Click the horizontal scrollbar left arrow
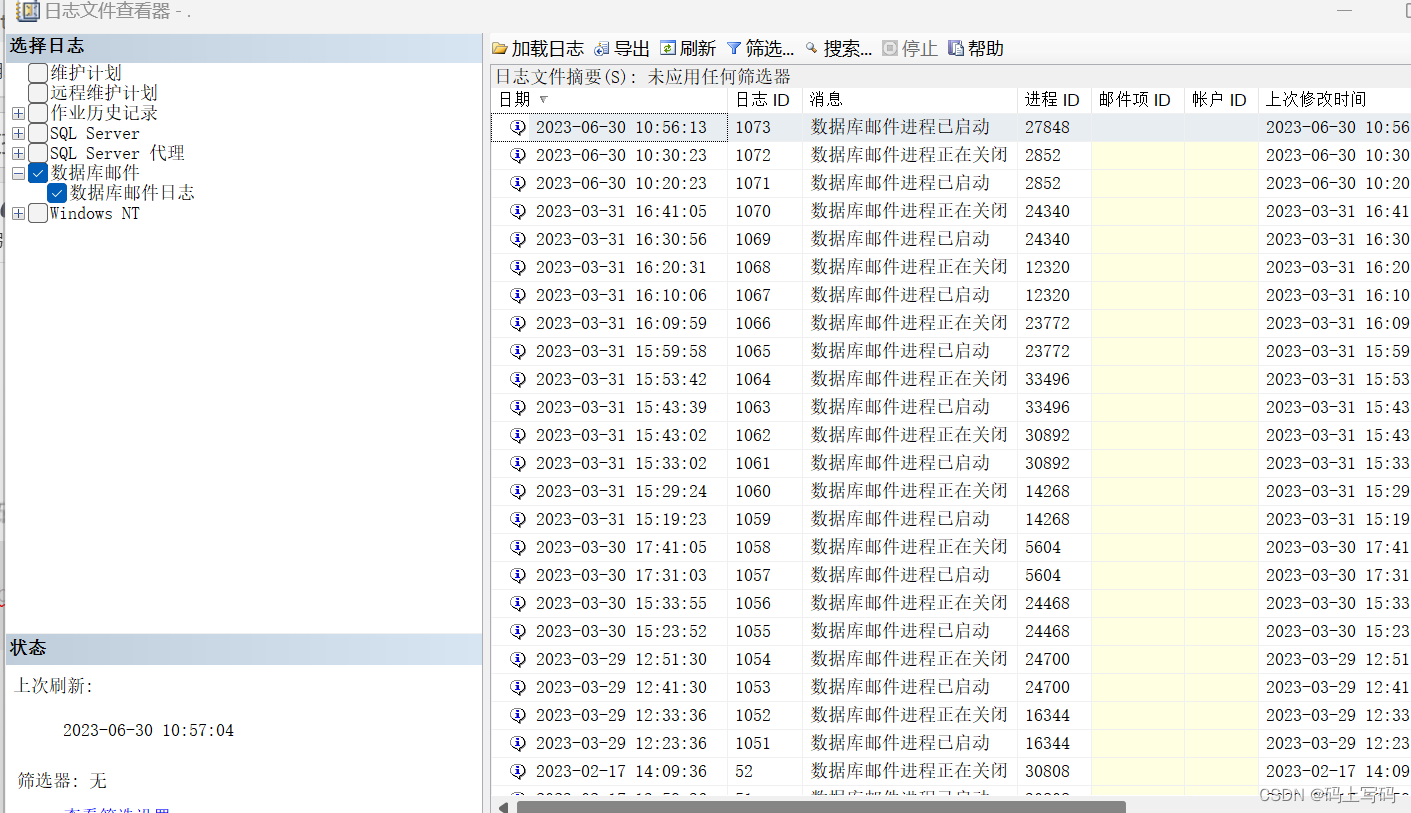1411x813 pixels. tap(503, 806)
